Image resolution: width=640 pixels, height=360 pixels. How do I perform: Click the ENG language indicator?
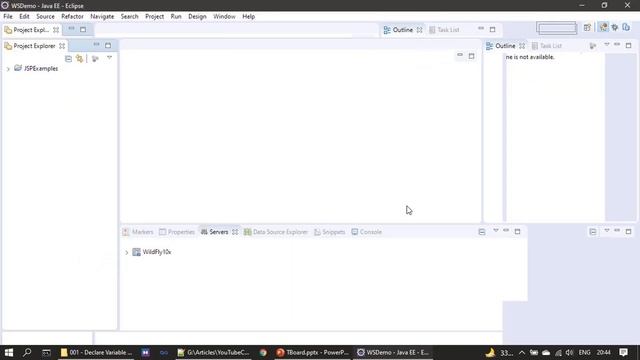pos(584,352)
